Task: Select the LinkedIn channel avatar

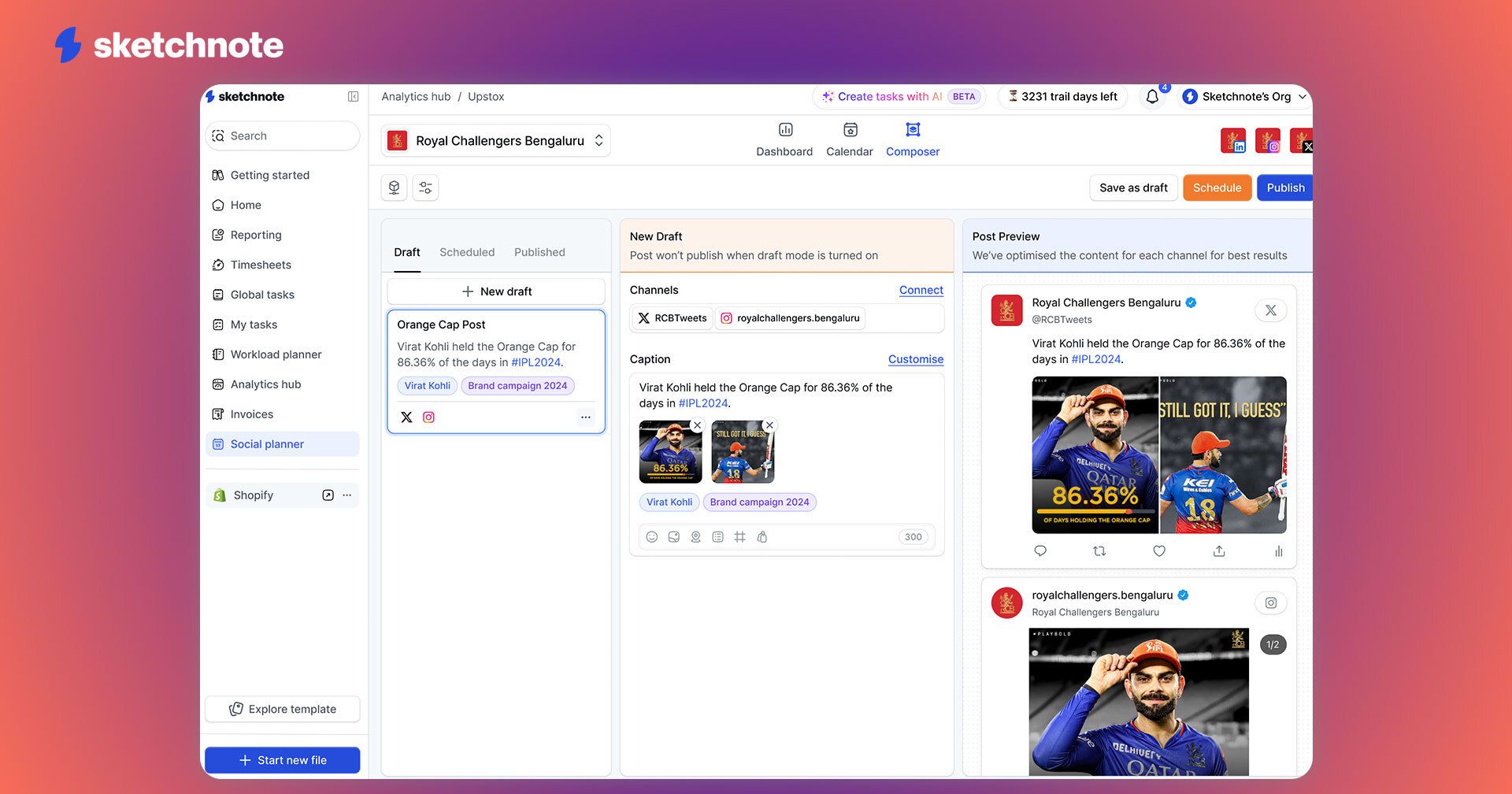Action: 1233,140
